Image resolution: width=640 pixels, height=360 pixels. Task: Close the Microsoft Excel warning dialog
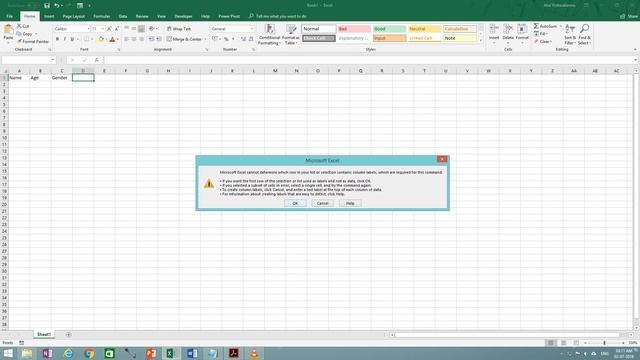pyautogui.click(x=442, y=159)
